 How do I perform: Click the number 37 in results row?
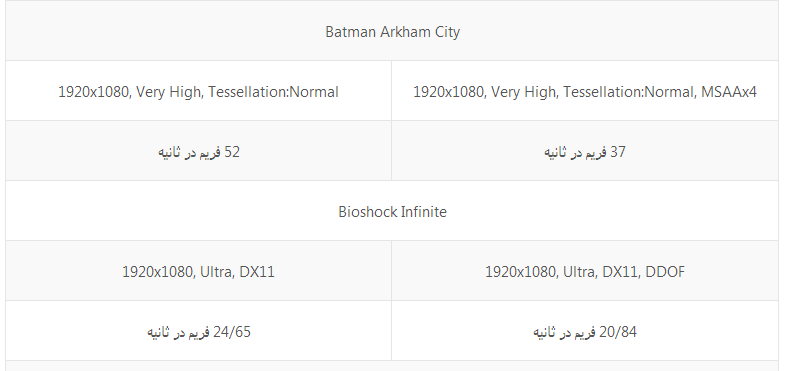(x=618, y=152)
